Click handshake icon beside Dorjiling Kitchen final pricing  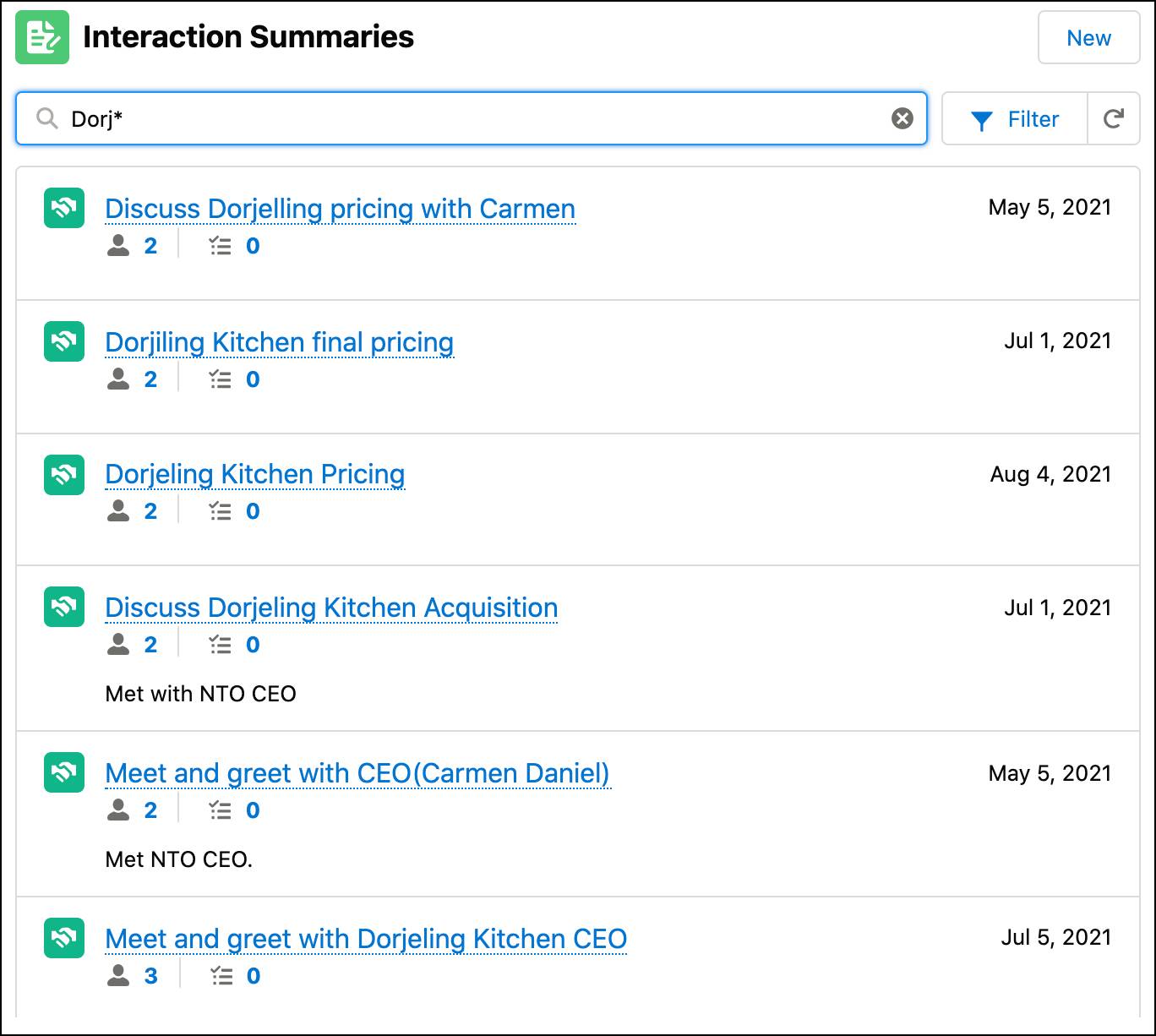point(64,341)
